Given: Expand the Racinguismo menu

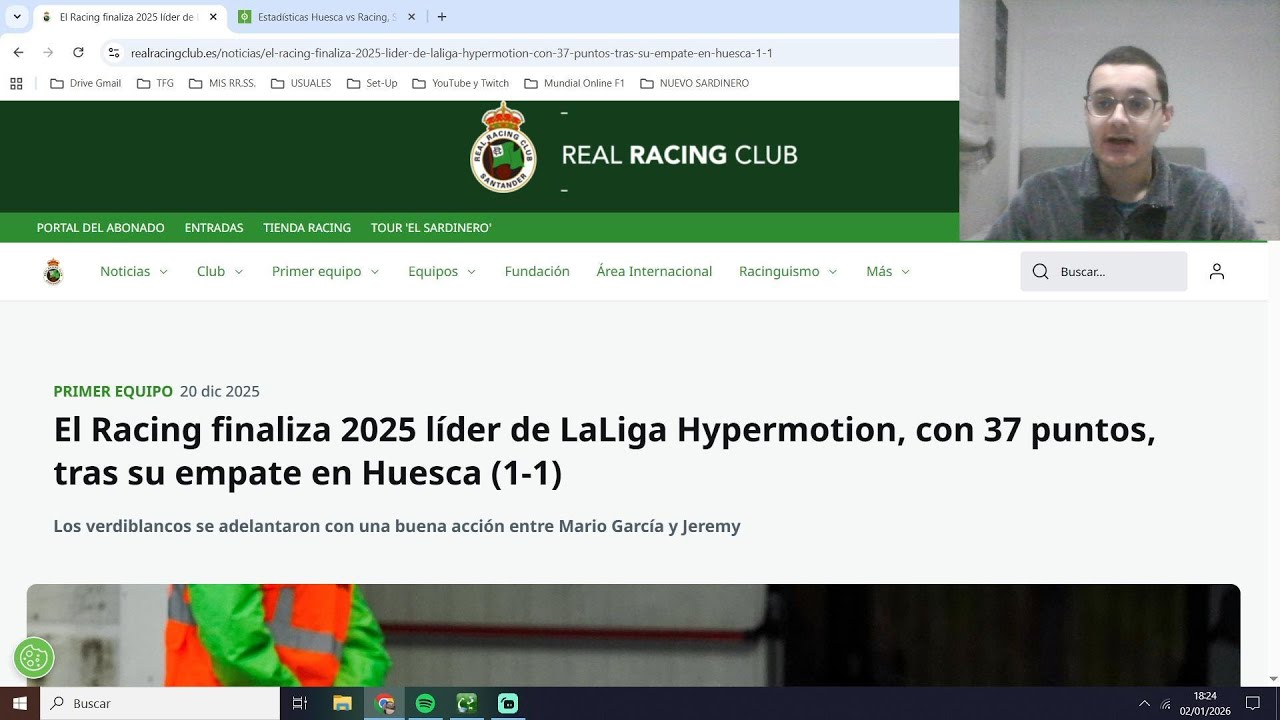Looking at the screenshot, I should (x=788, y=271).
